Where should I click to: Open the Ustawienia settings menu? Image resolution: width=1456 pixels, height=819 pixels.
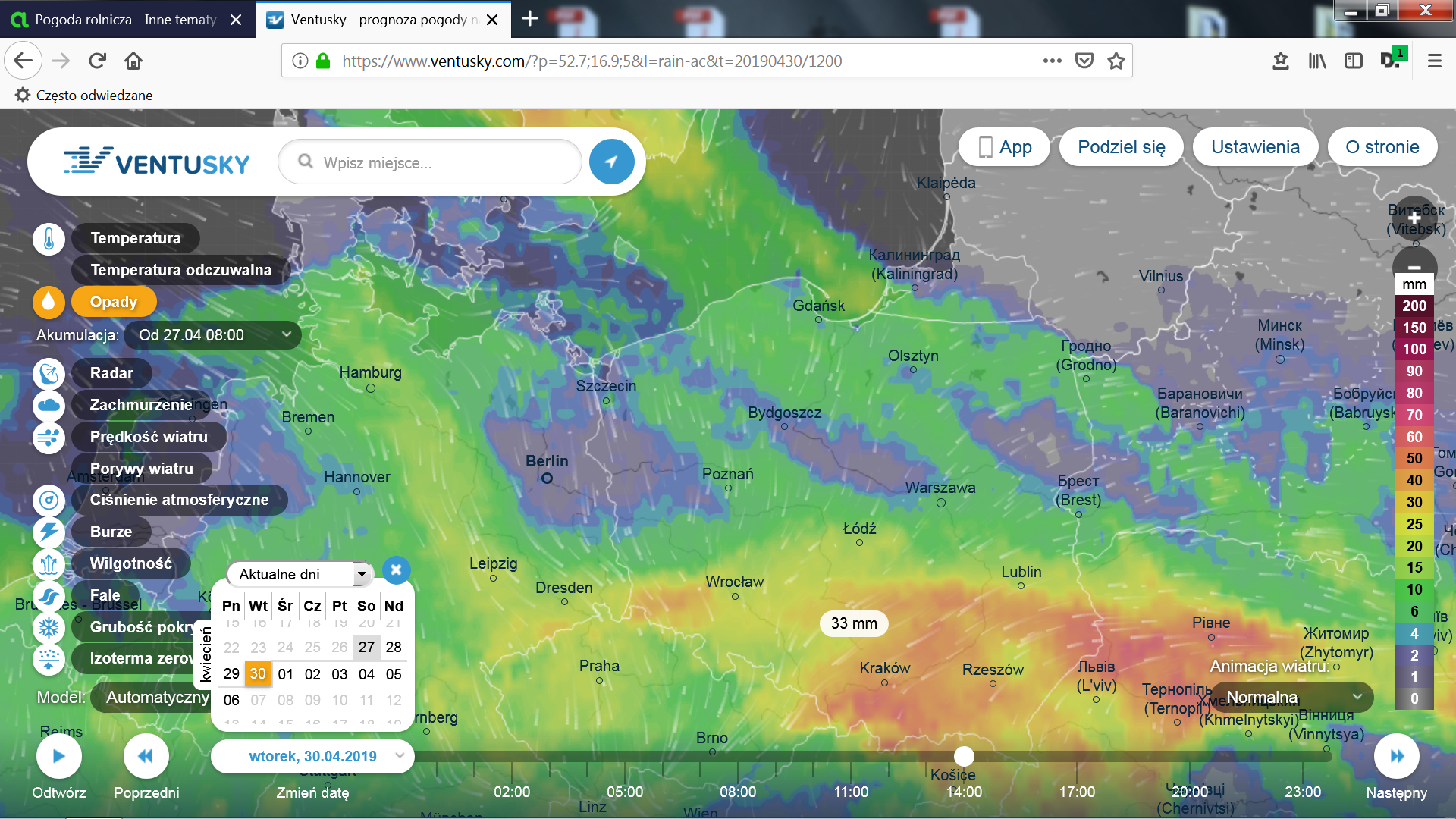click(1255, 147)
